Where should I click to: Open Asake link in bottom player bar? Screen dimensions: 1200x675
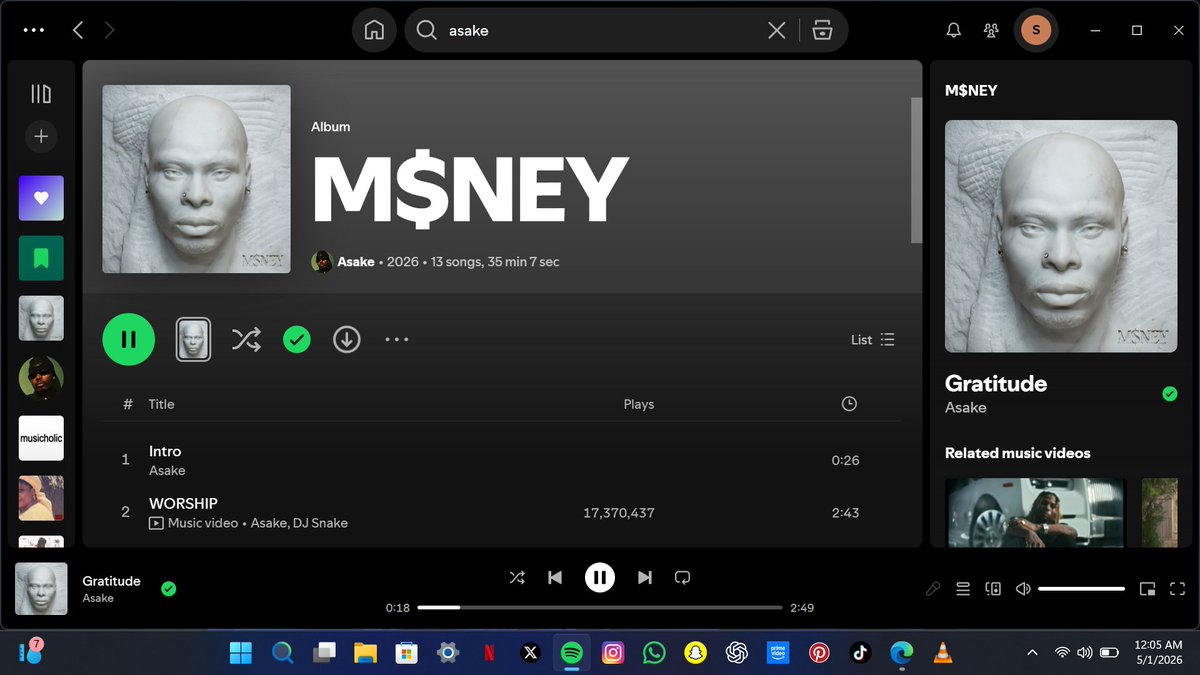pyautogui.click(x=98, y=598)
